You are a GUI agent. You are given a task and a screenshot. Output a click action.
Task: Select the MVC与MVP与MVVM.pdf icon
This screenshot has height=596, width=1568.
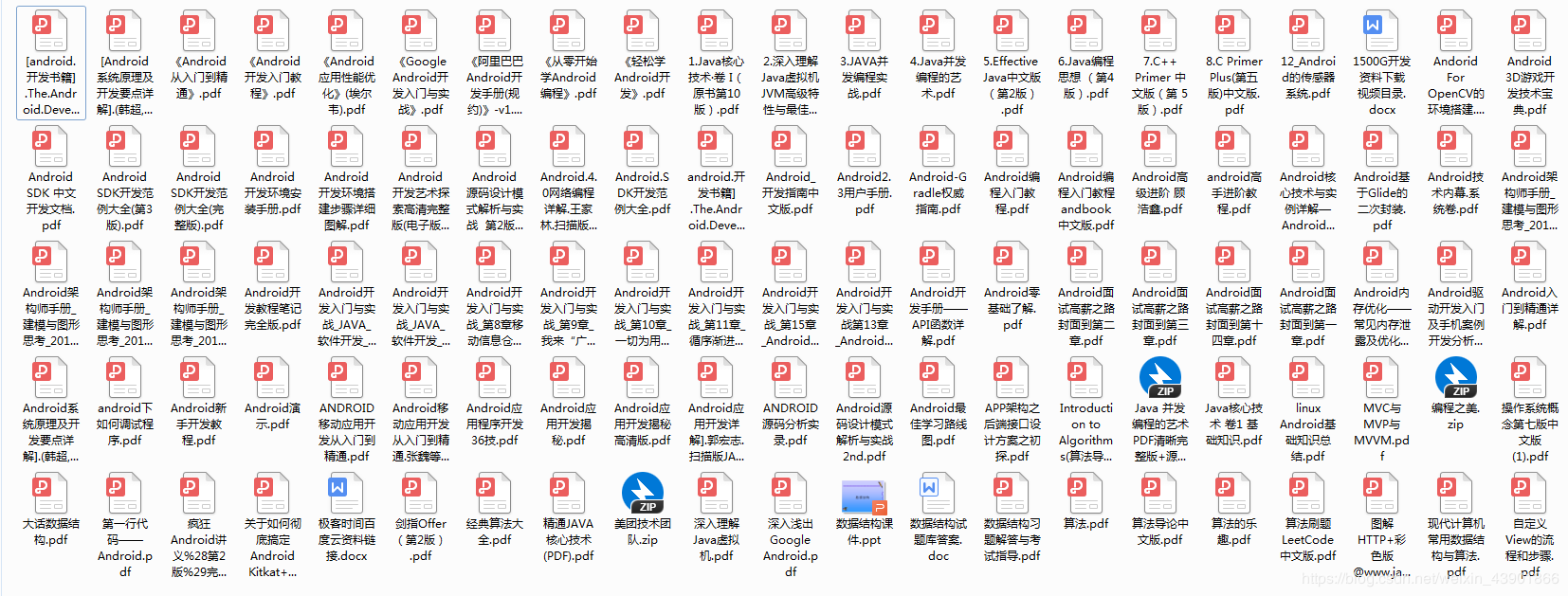(1382, 377)
